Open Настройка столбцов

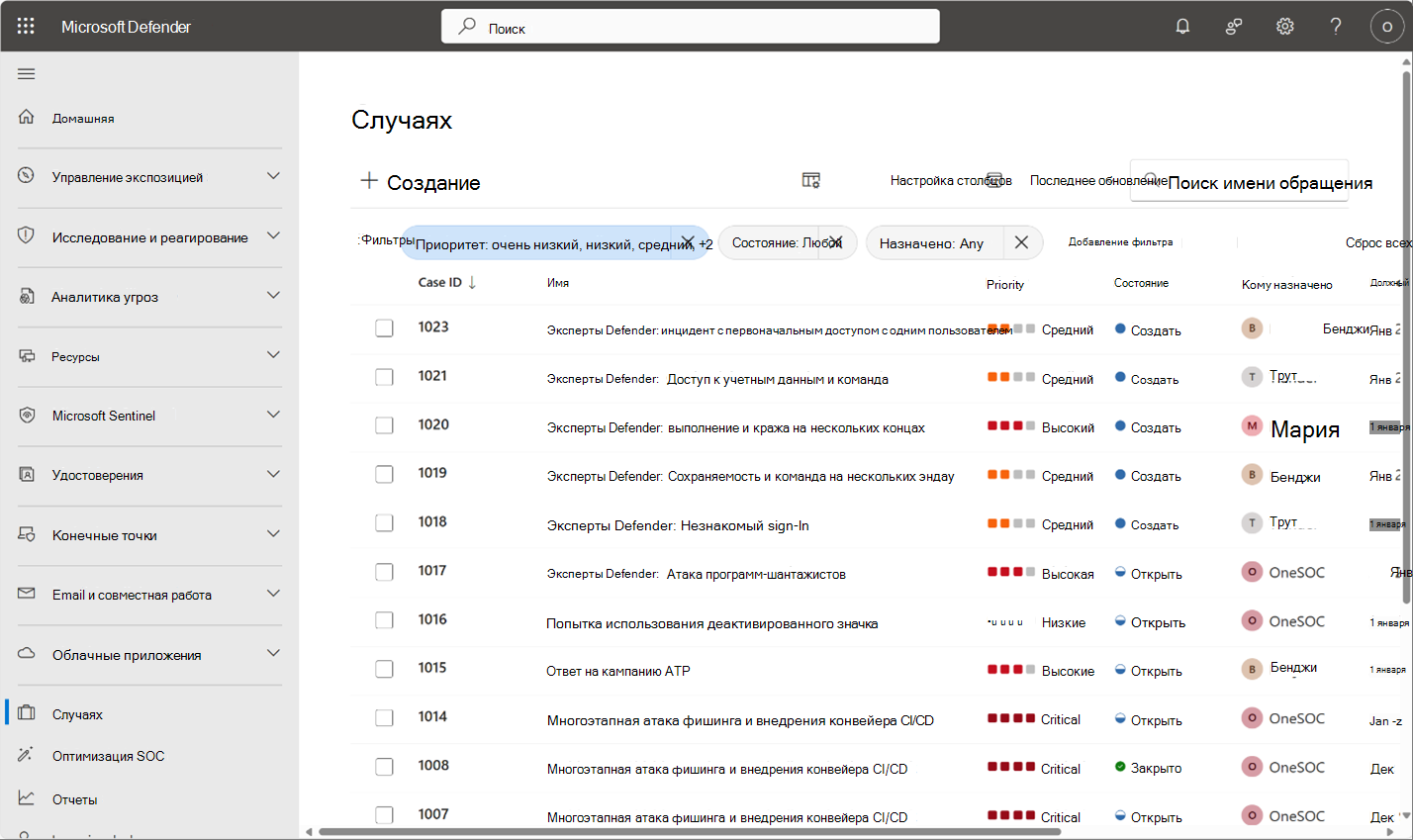click(951, 180)
